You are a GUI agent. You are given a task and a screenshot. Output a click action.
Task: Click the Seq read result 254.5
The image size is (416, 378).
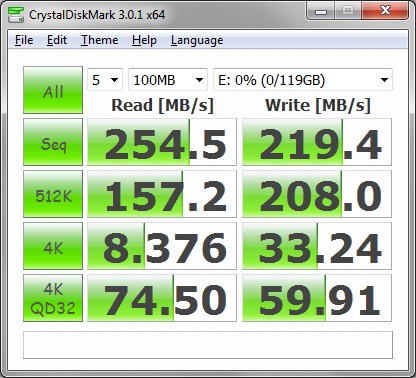click(x=162, y=142)
